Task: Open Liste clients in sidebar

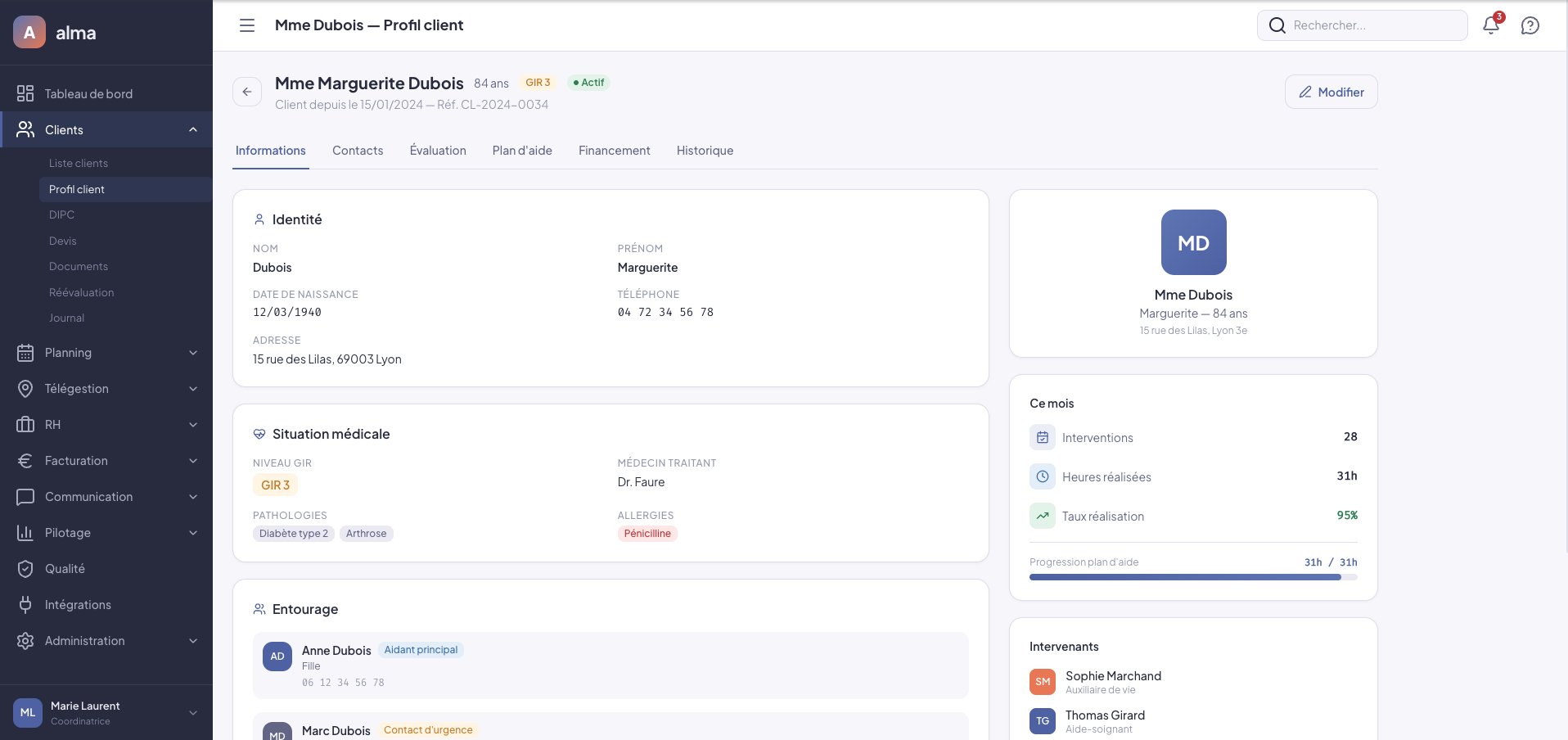Action: (79, 164)
